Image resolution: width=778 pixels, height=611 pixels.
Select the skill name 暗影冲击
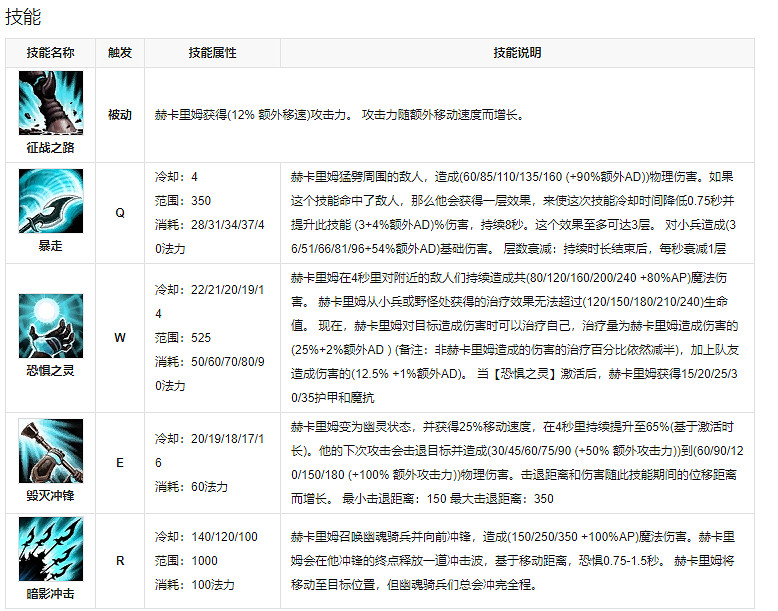tap(51, 594)
